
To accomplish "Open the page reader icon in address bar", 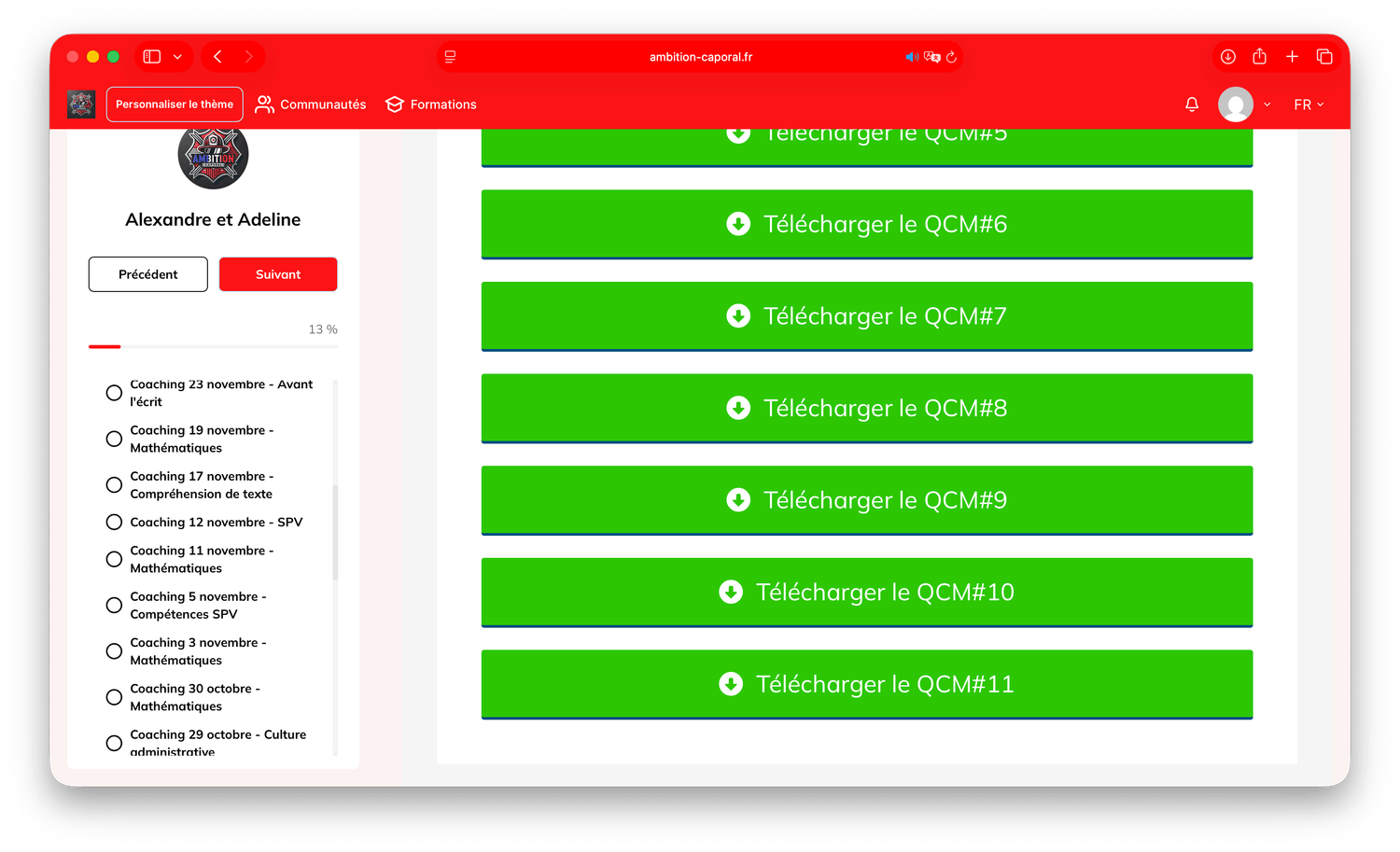I will click(450, 57).
